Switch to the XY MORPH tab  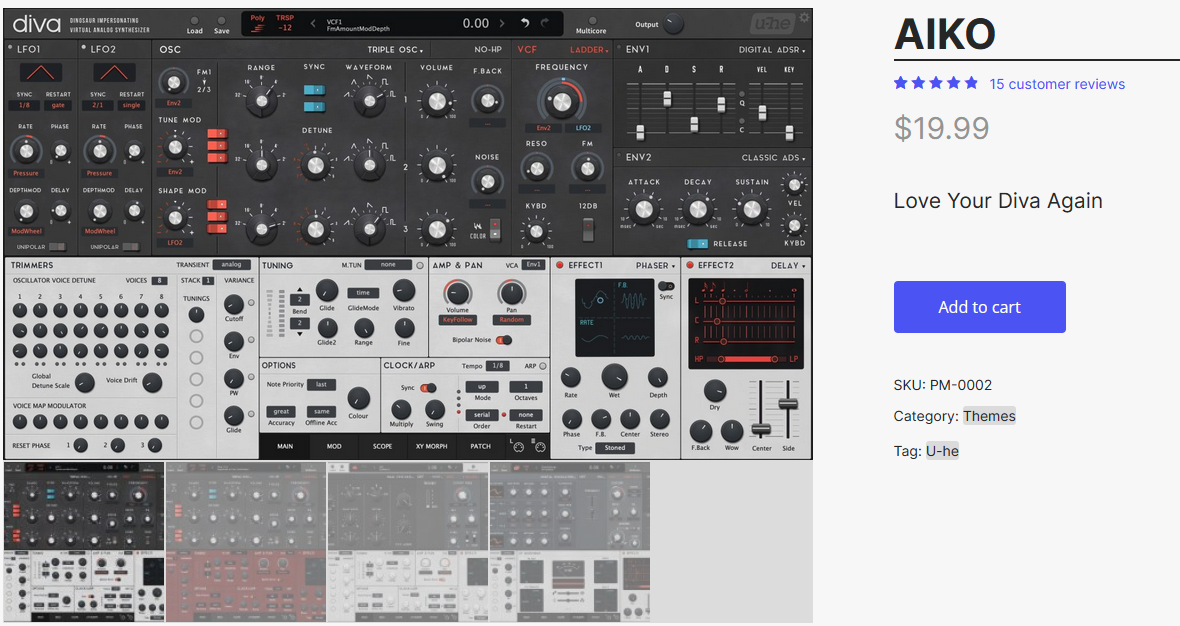pyautogui.click(x=431, y=446)
